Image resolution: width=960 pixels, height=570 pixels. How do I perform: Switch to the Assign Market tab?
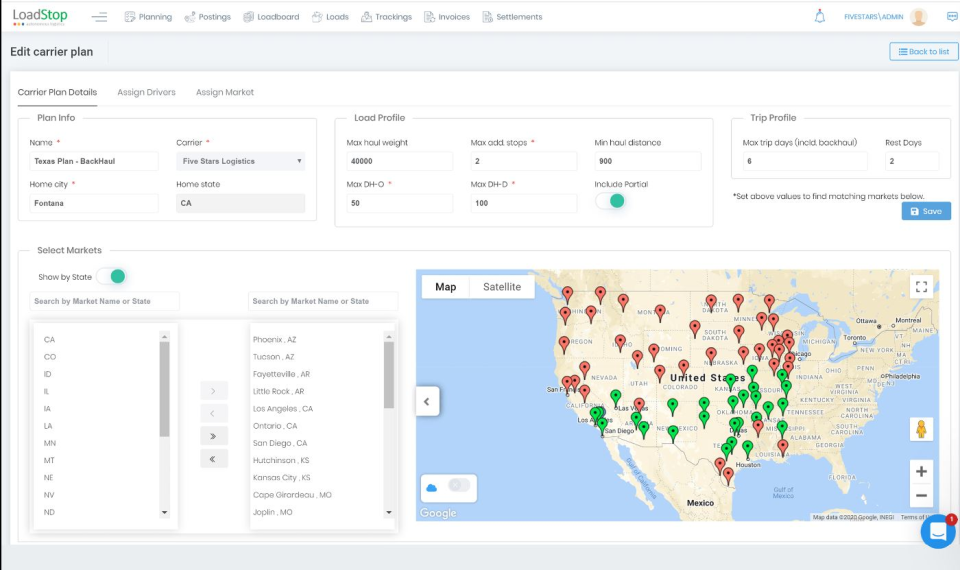[225, 92]
